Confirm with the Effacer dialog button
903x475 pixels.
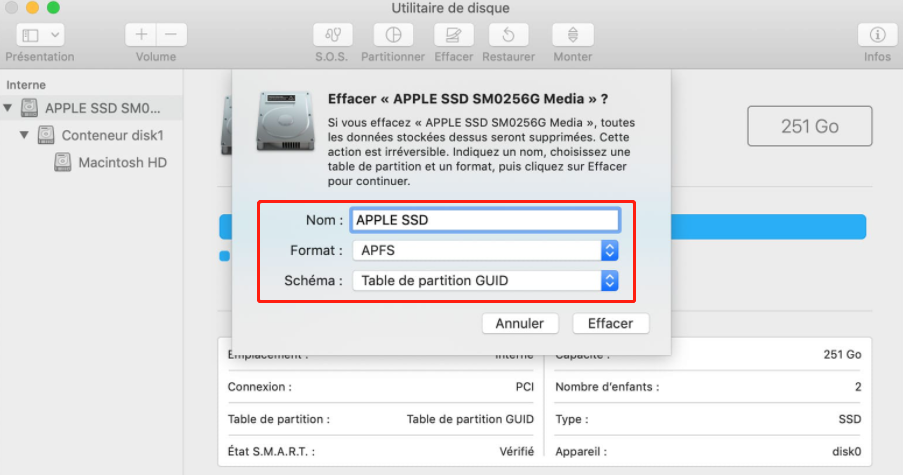tap(610, 323)
